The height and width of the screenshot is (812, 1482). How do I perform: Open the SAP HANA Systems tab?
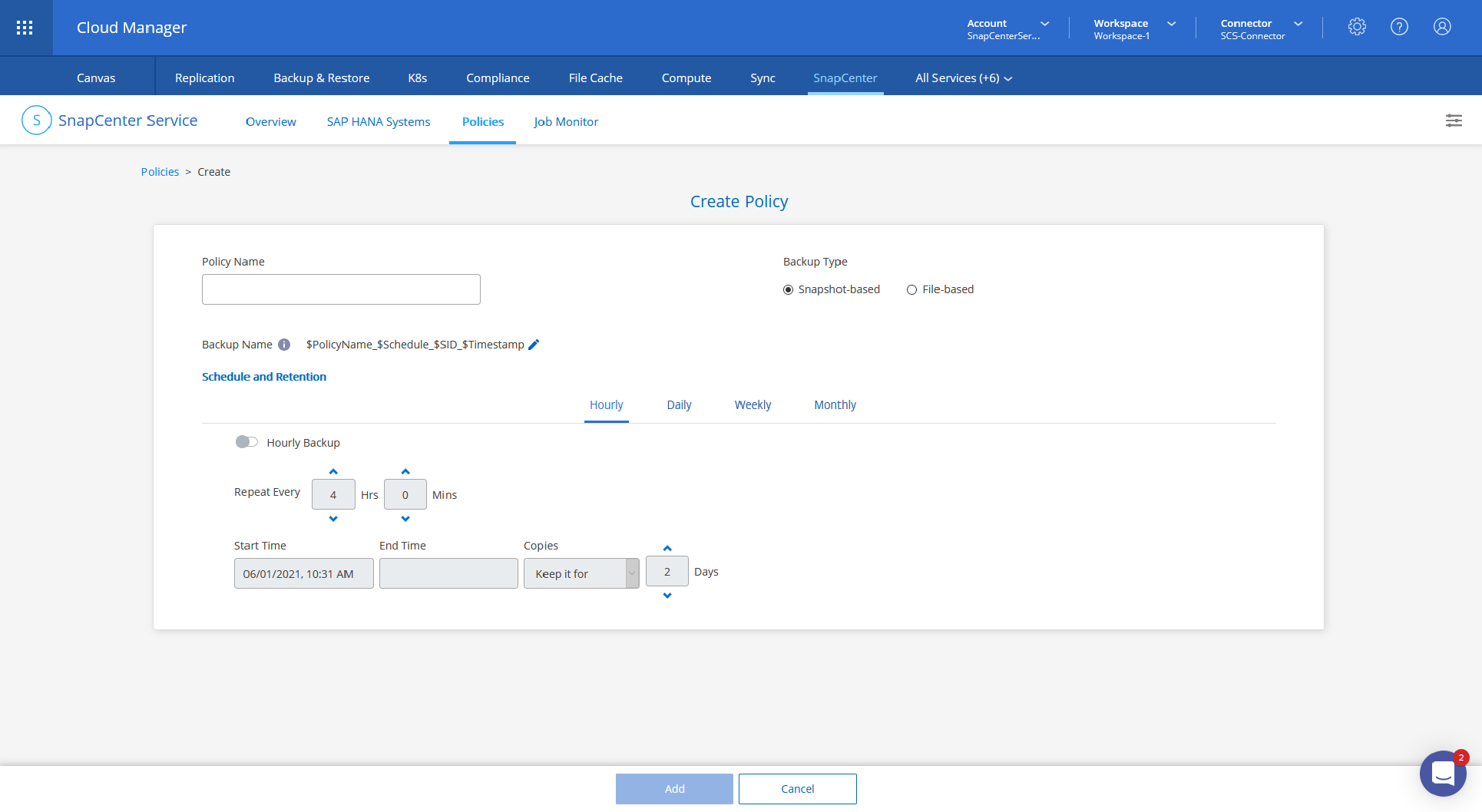(x=379, y=121)
